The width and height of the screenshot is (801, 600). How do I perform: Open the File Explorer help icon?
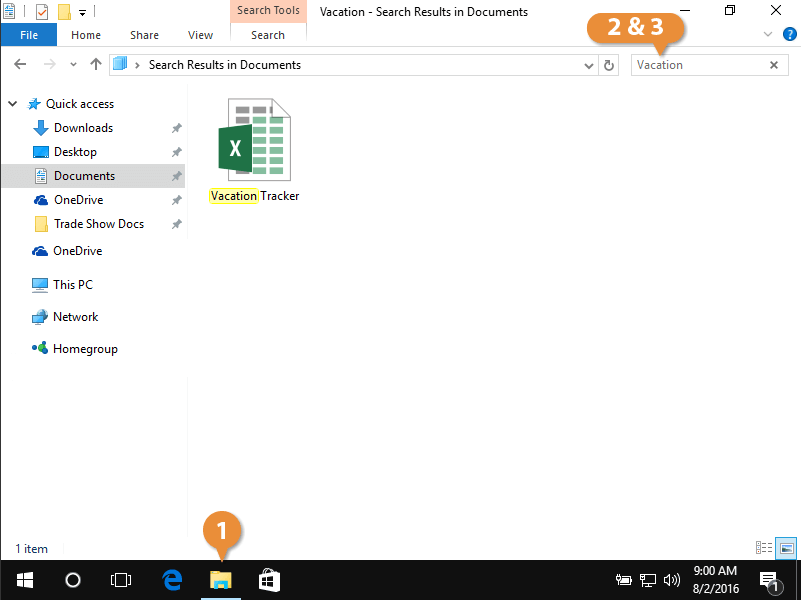click(789, 34)
